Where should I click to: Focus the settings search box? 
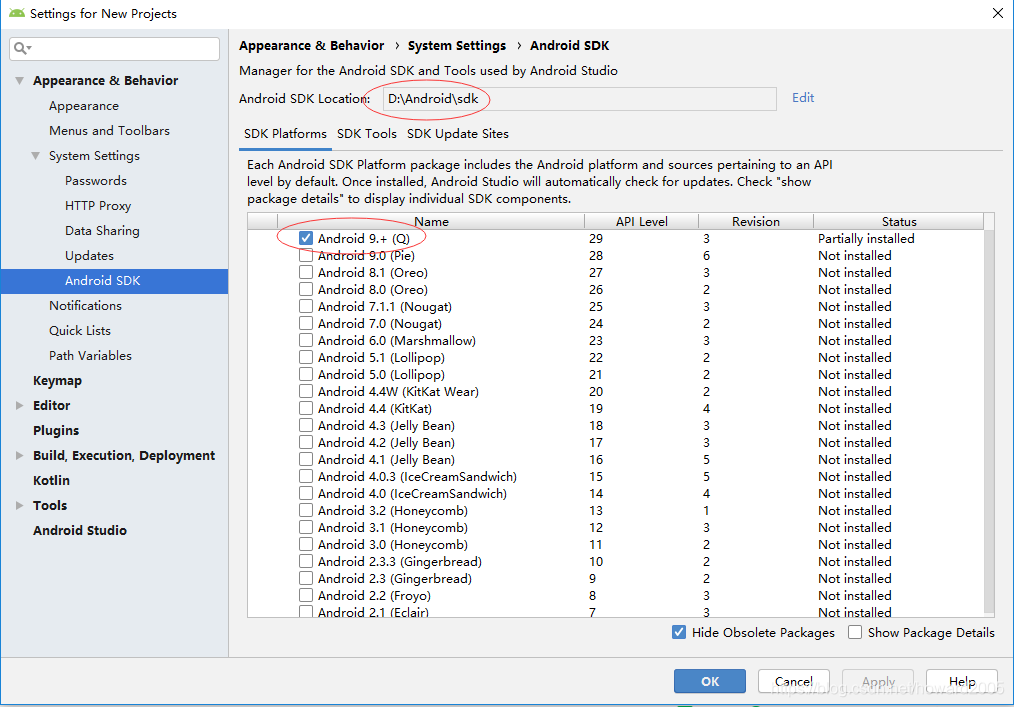114,49
